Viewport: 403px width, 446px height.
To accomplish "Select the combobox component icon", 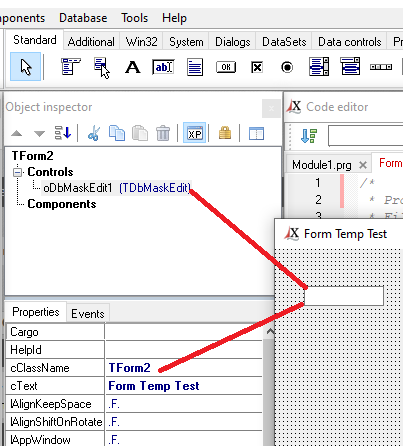I will [350, 66].
